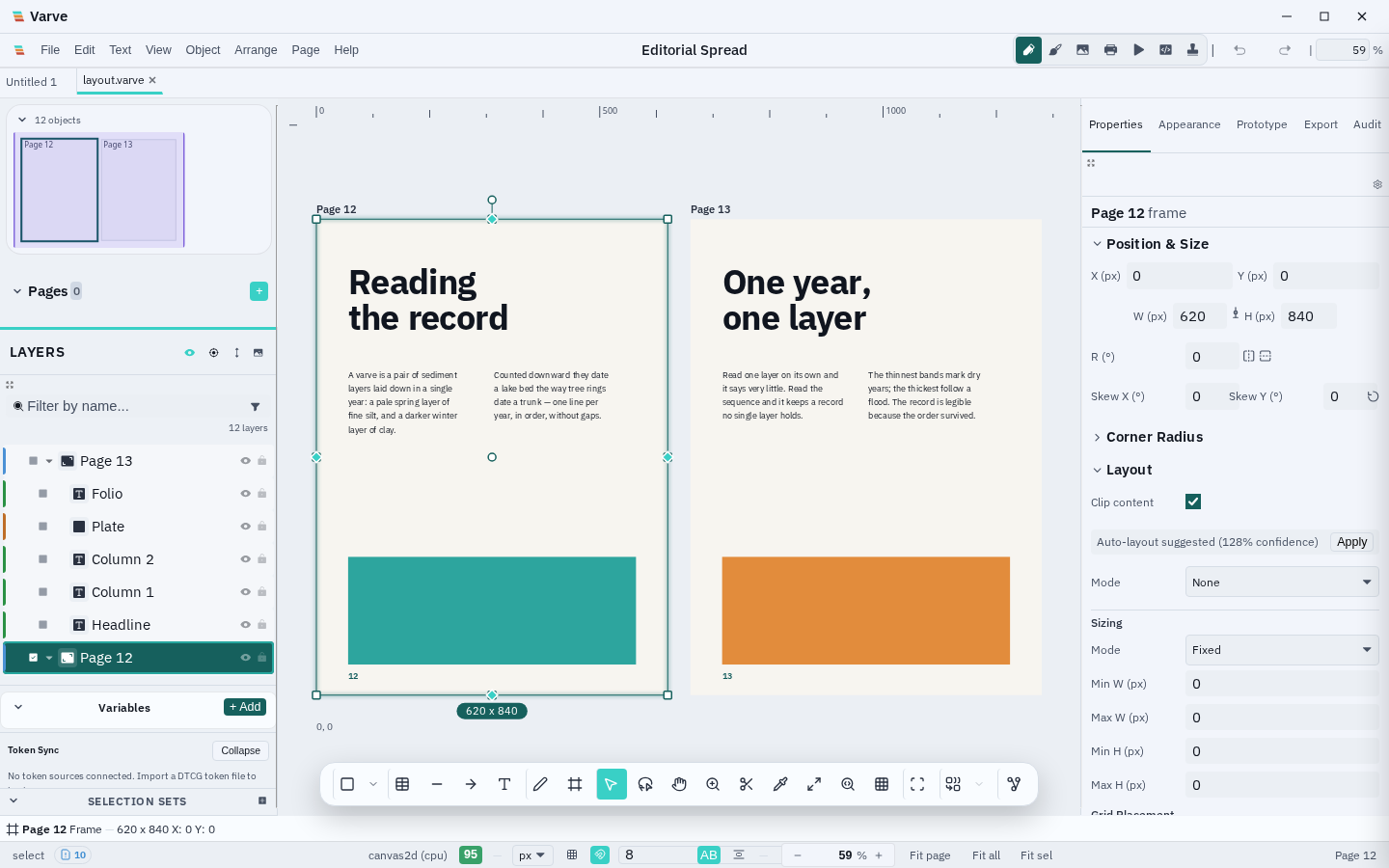
Task: Select the Rectangle shape tool in bottom toolbar
Action: click(x=347, y=784)
